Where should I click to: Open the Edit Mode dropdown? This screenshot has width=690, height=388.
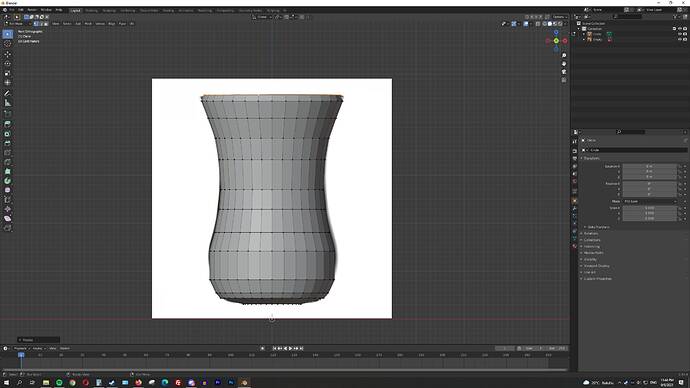pyautogui.click(x=18, y=24)
